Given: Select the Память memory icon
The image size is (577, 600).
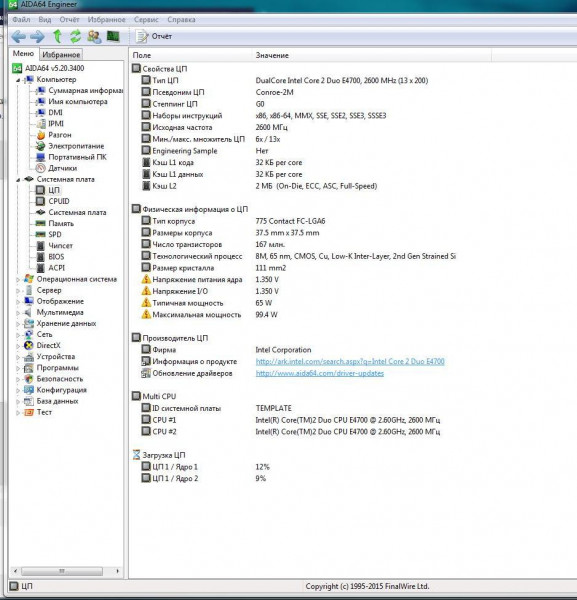Looking at the screenshot, I should (x=41, y=223).
